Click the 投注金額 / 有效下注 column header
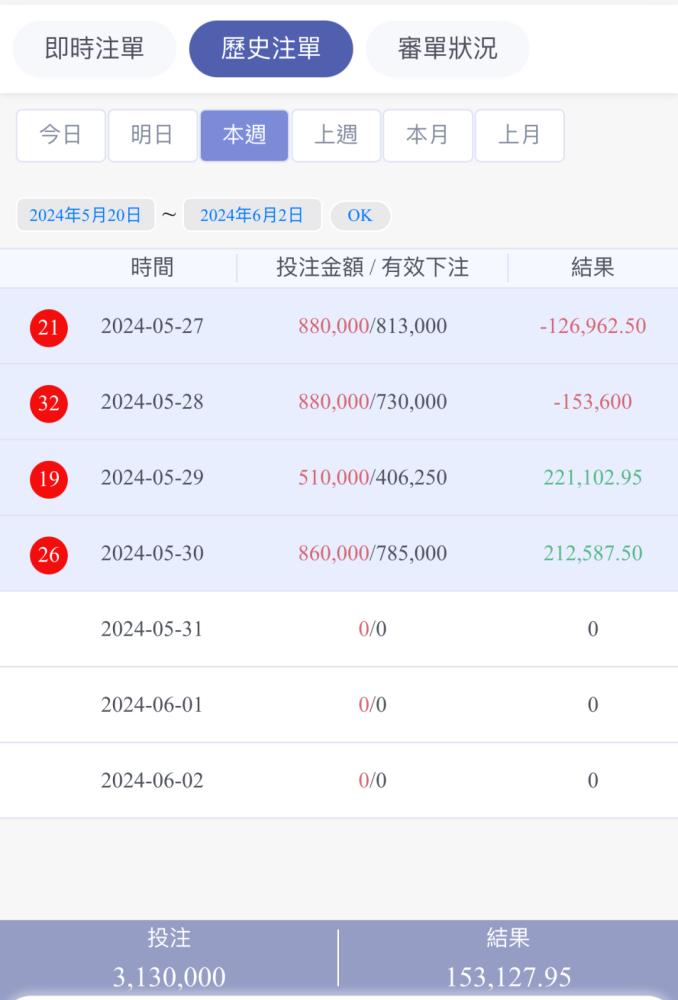Image resolution: width=678 pixels, height=1000 pixels. 372,267
